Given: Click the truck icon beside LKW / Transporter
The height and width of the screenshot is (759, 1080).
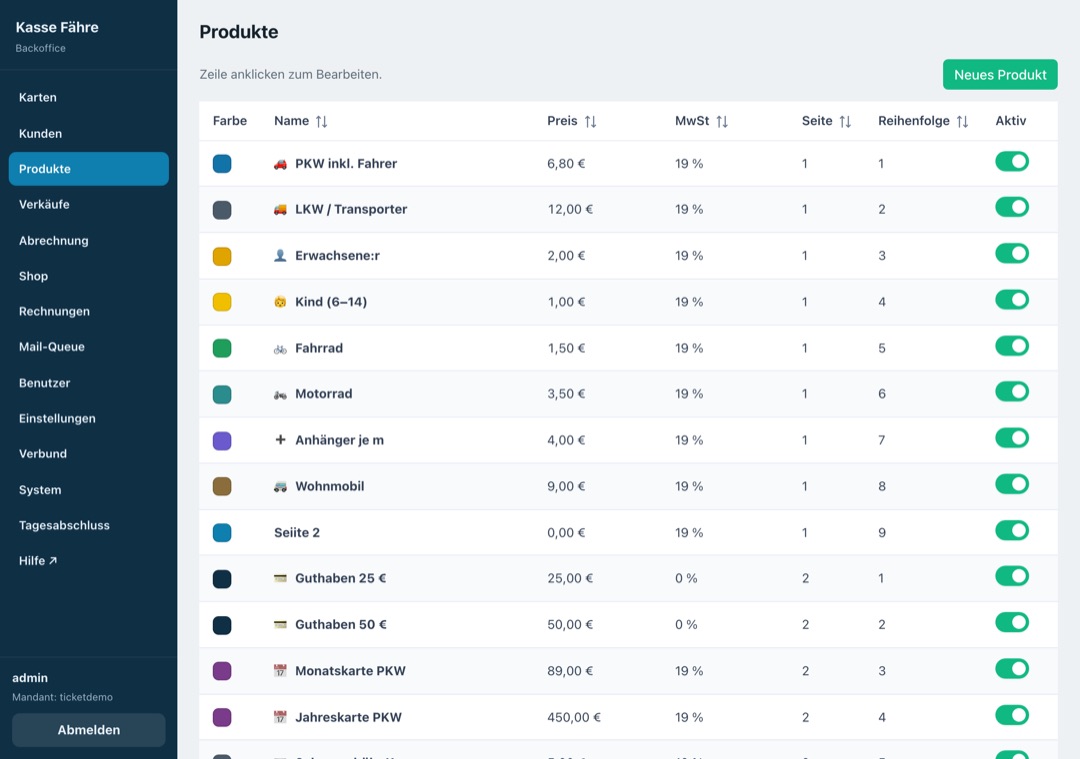Looking at the screenshot, I should click(280, 209).
